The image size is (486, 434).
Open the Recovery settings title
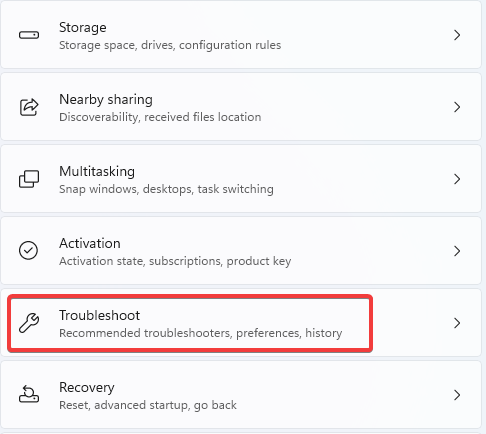pos(87,388)
